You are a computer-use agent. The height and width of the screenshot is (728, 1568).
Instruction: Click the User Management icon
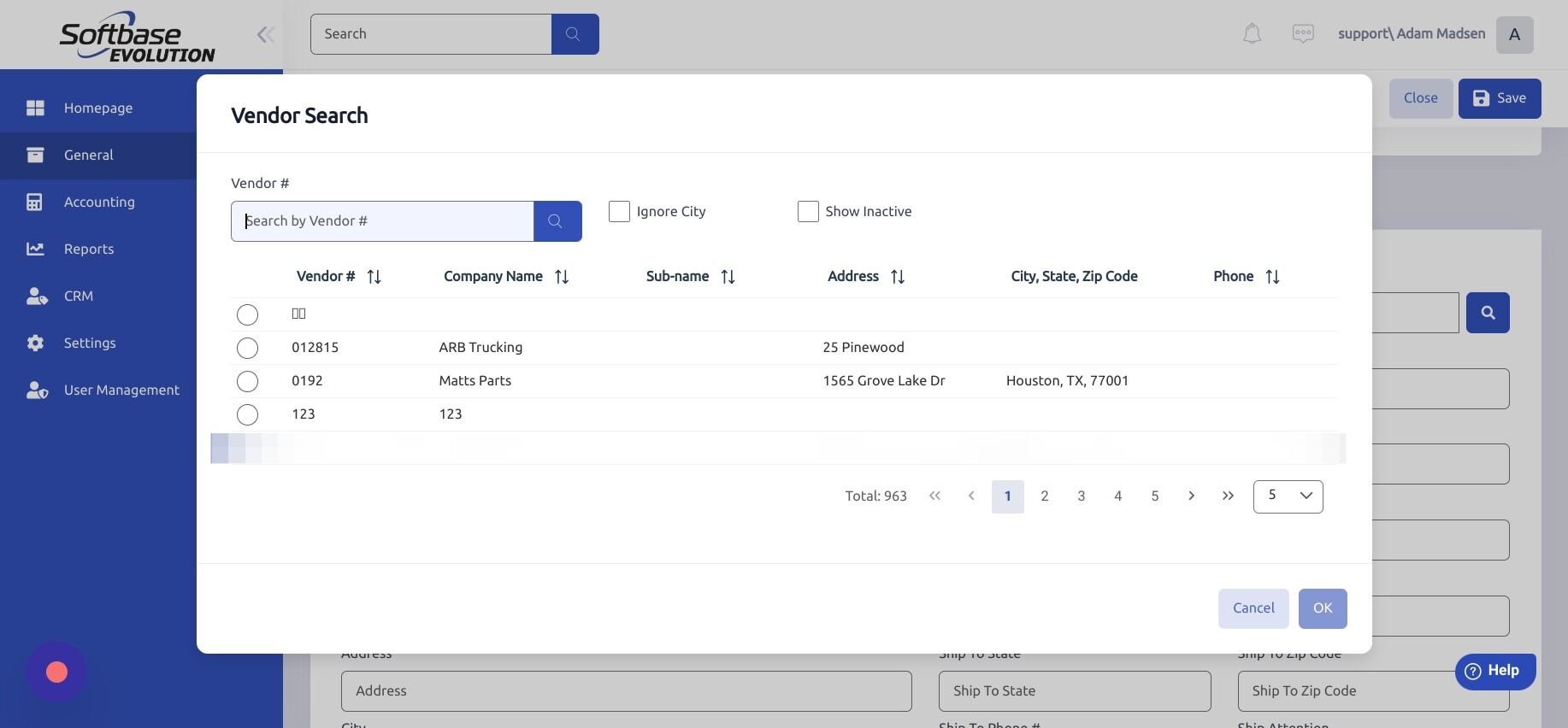pyautogui.click(x=37, y=390)
